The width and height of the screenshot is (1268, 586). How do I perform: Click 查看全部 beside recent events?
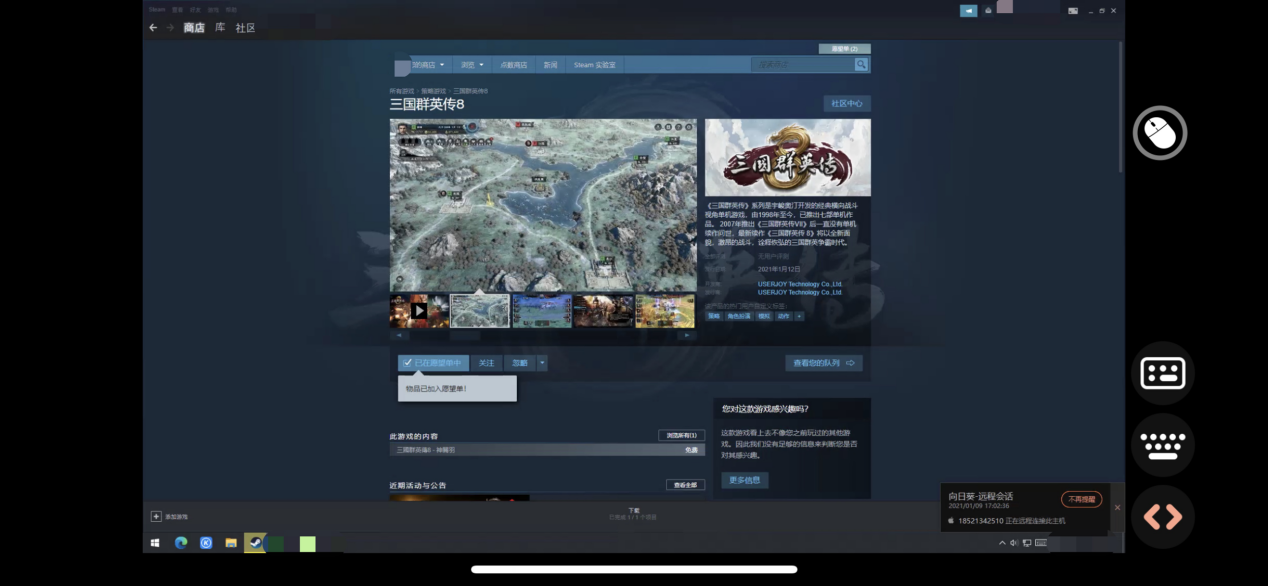(686, 485)
